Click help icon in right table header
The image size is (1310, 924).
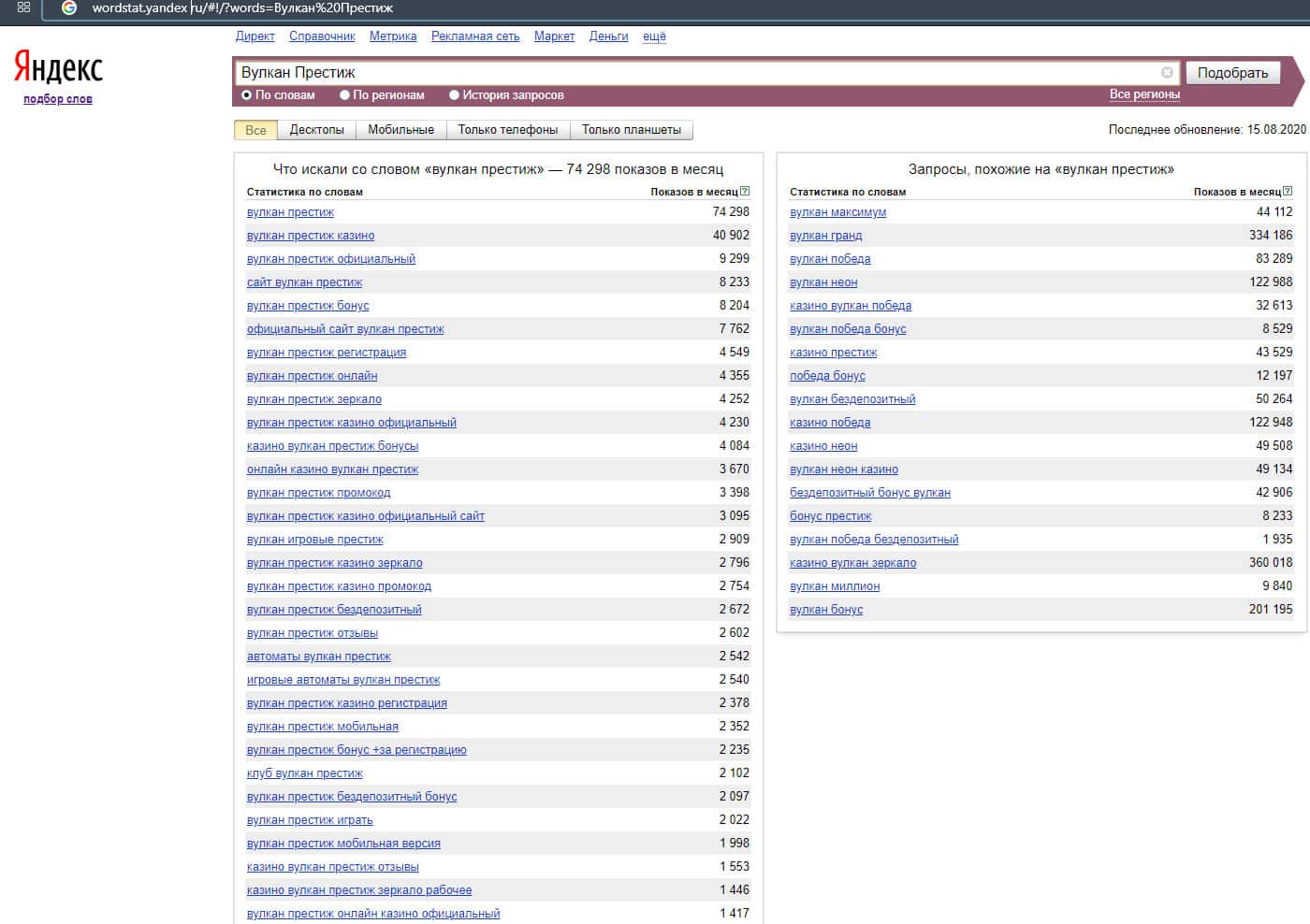coord(1288,192)
